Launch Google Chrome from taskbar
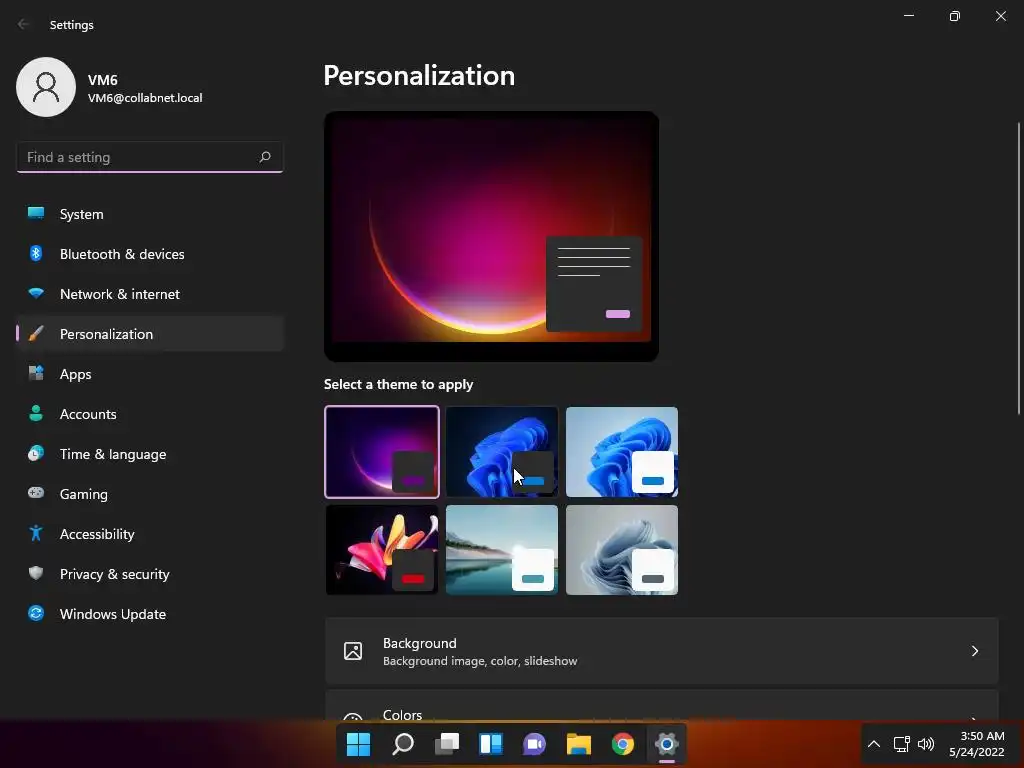 pos(622,744)
